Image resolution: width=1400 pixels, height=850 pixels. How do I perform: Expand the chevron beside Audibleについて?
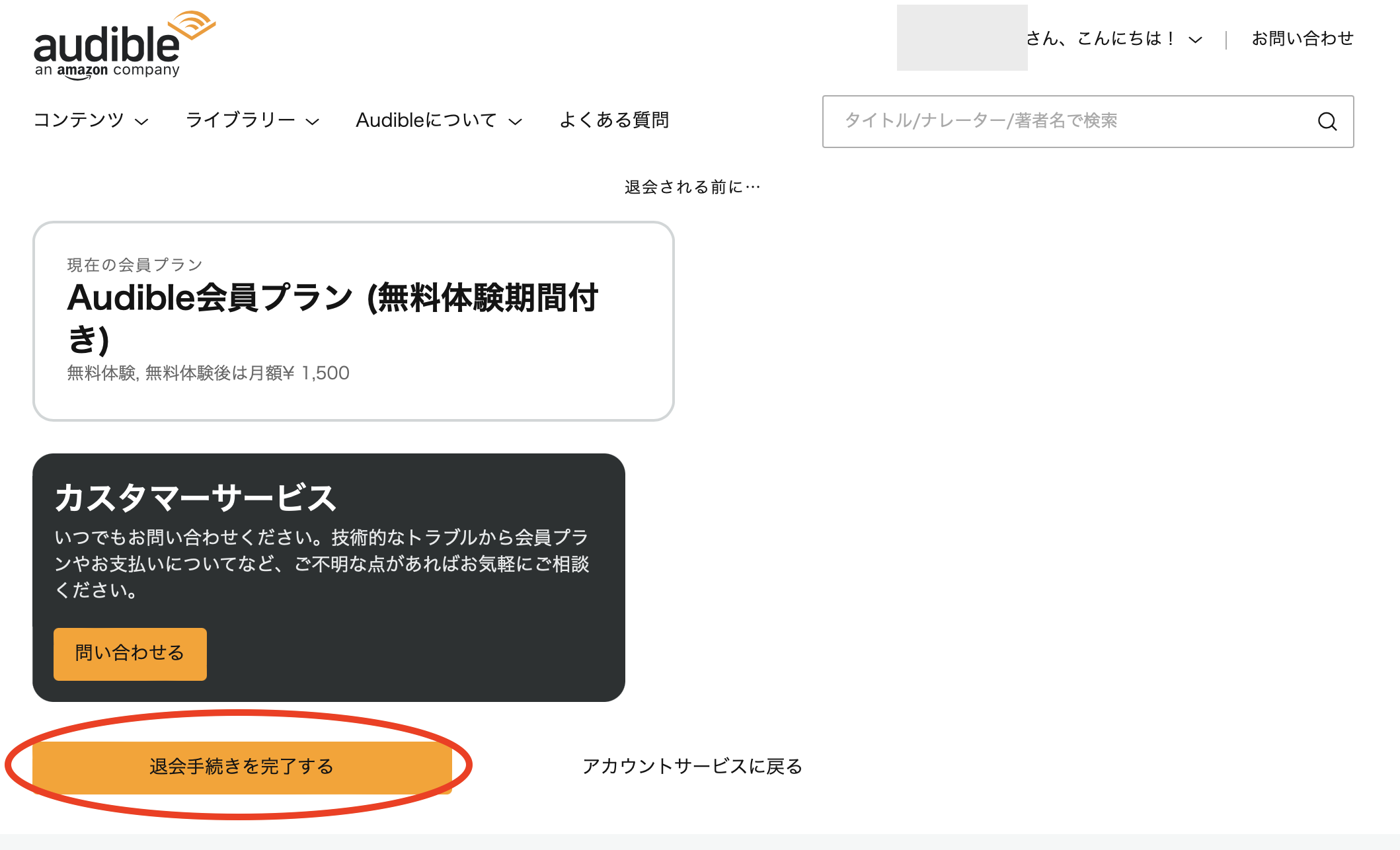click(x=515, y=122)
